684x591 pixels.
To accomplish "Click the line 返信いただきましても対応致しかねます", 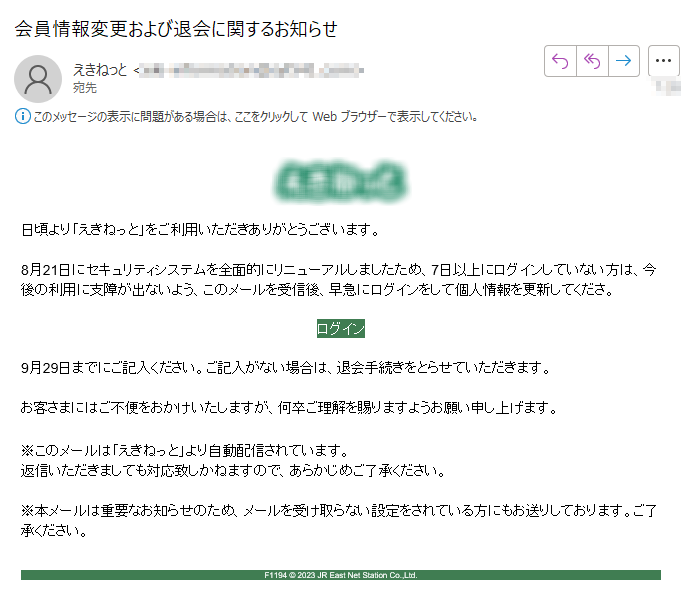I will coord(233,470).
